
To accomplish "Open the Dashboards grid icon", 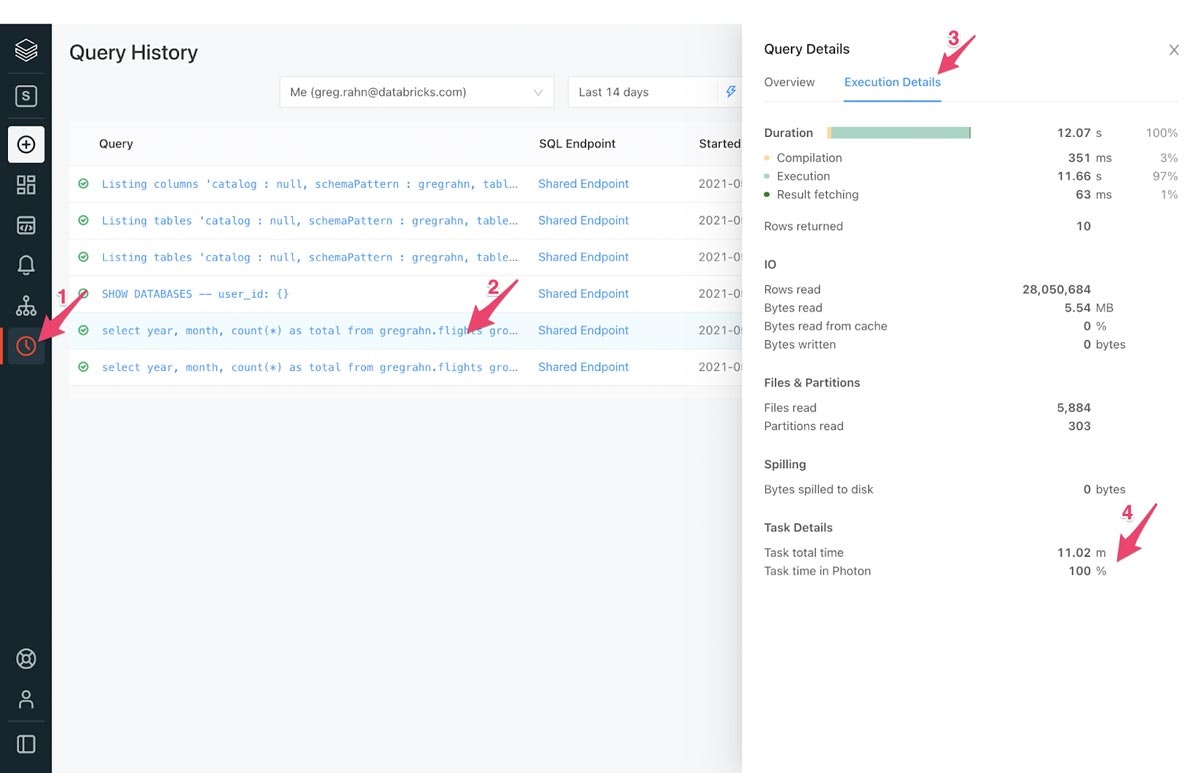I will click(x=26, y=185).
